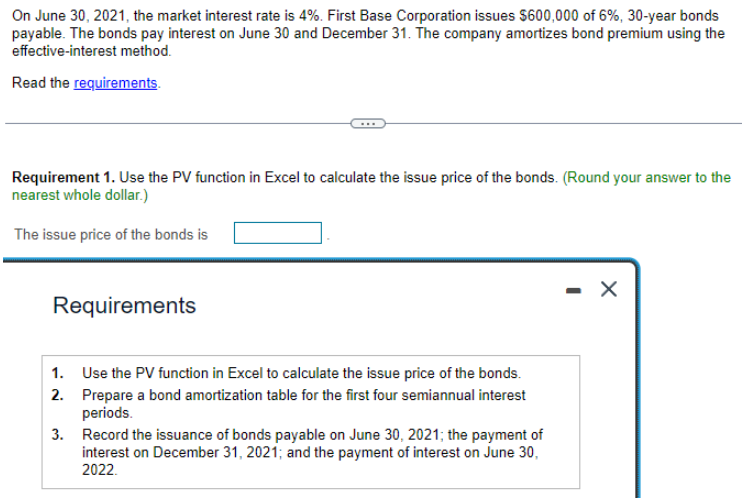Click list number 2 in the requirements box

(x=57, y=395)
